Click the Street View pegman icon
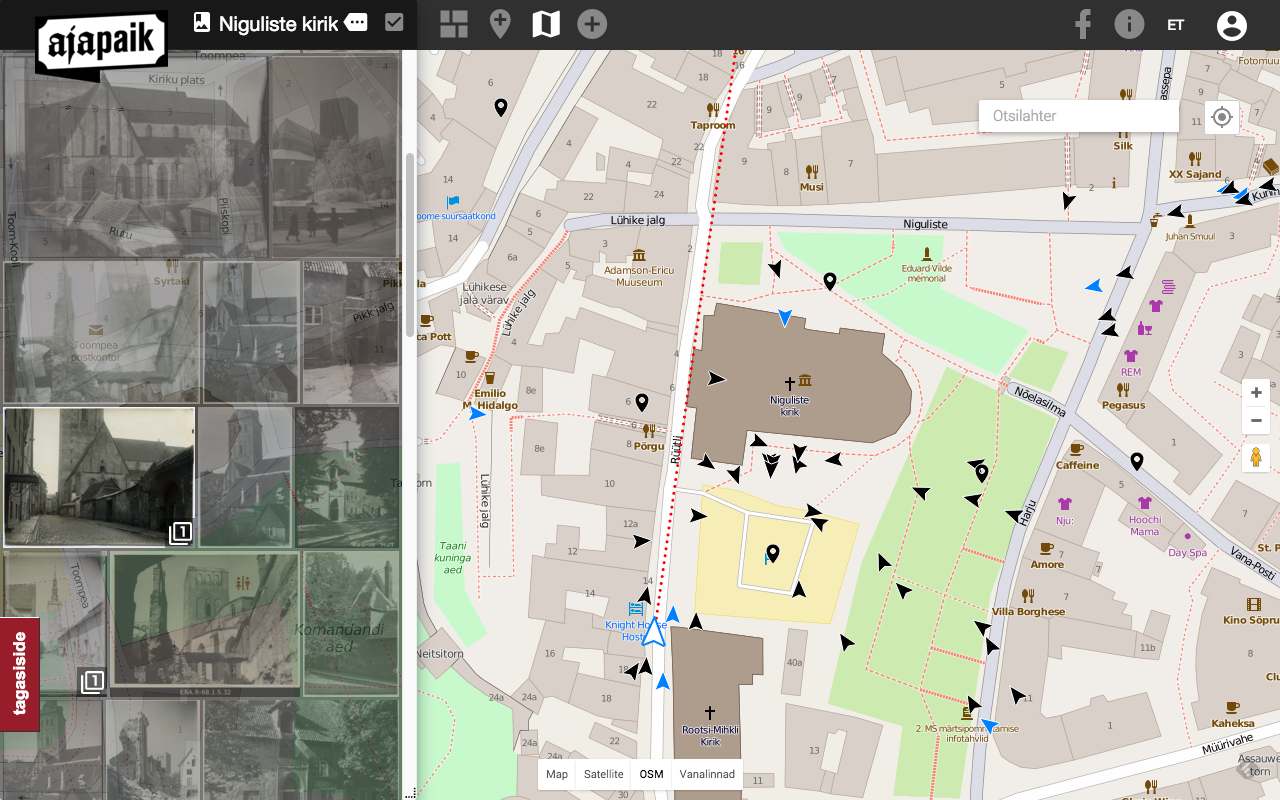Screen dimensions: 1280x800 click(x=1256, y=457)
